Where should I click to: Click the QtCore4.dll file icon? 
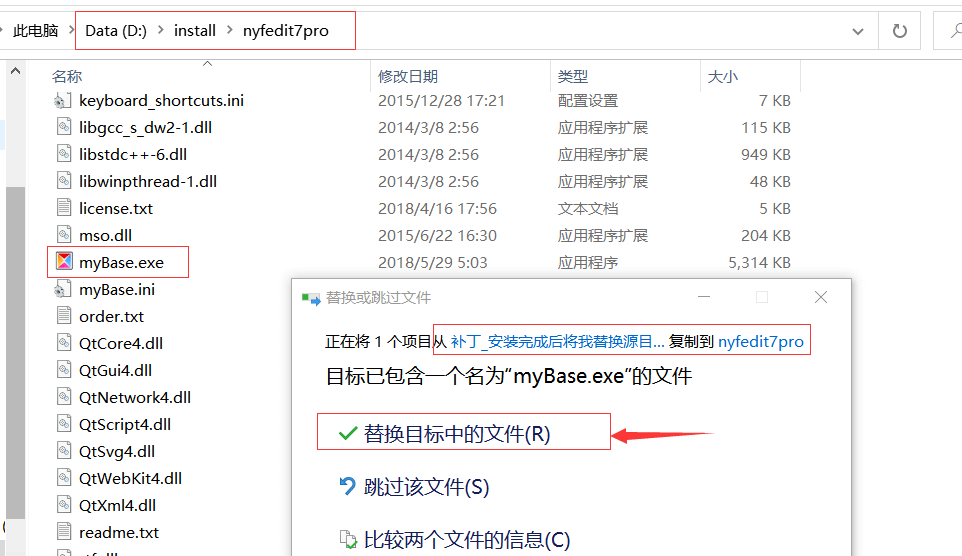64,344
